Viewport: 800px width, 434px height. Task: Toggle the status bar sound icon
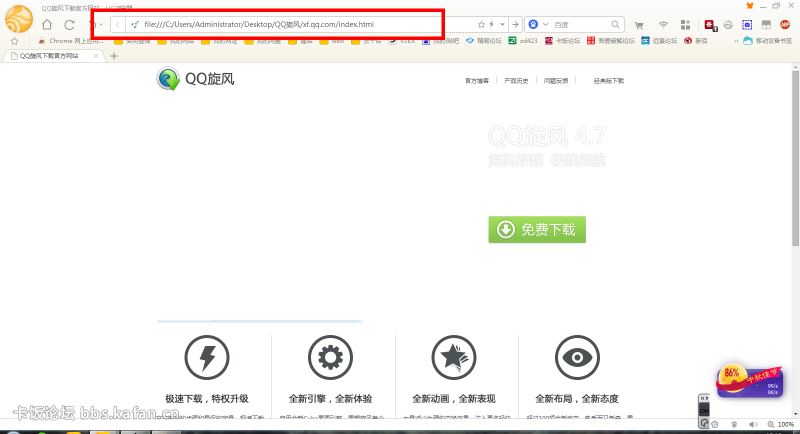753,424
